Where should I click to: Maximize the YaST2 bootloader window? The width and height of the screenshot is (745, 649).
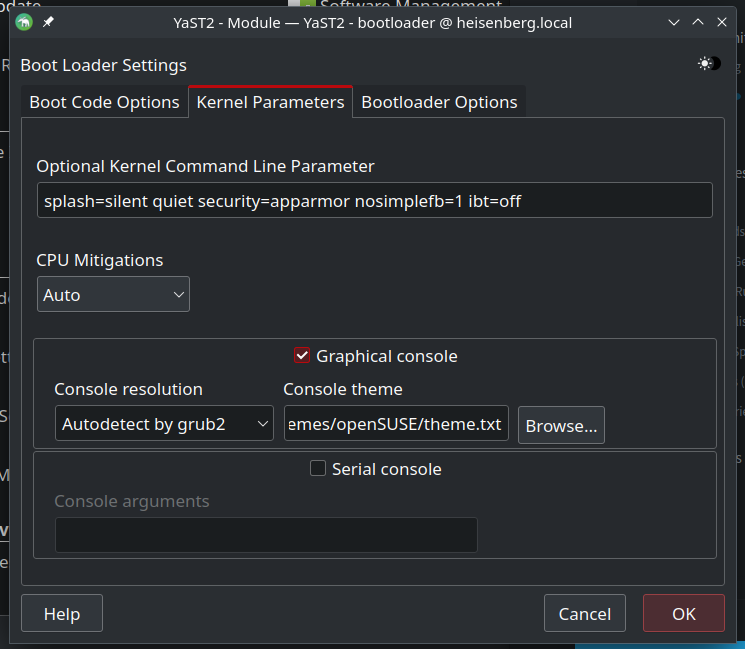[x=698, y=21]
